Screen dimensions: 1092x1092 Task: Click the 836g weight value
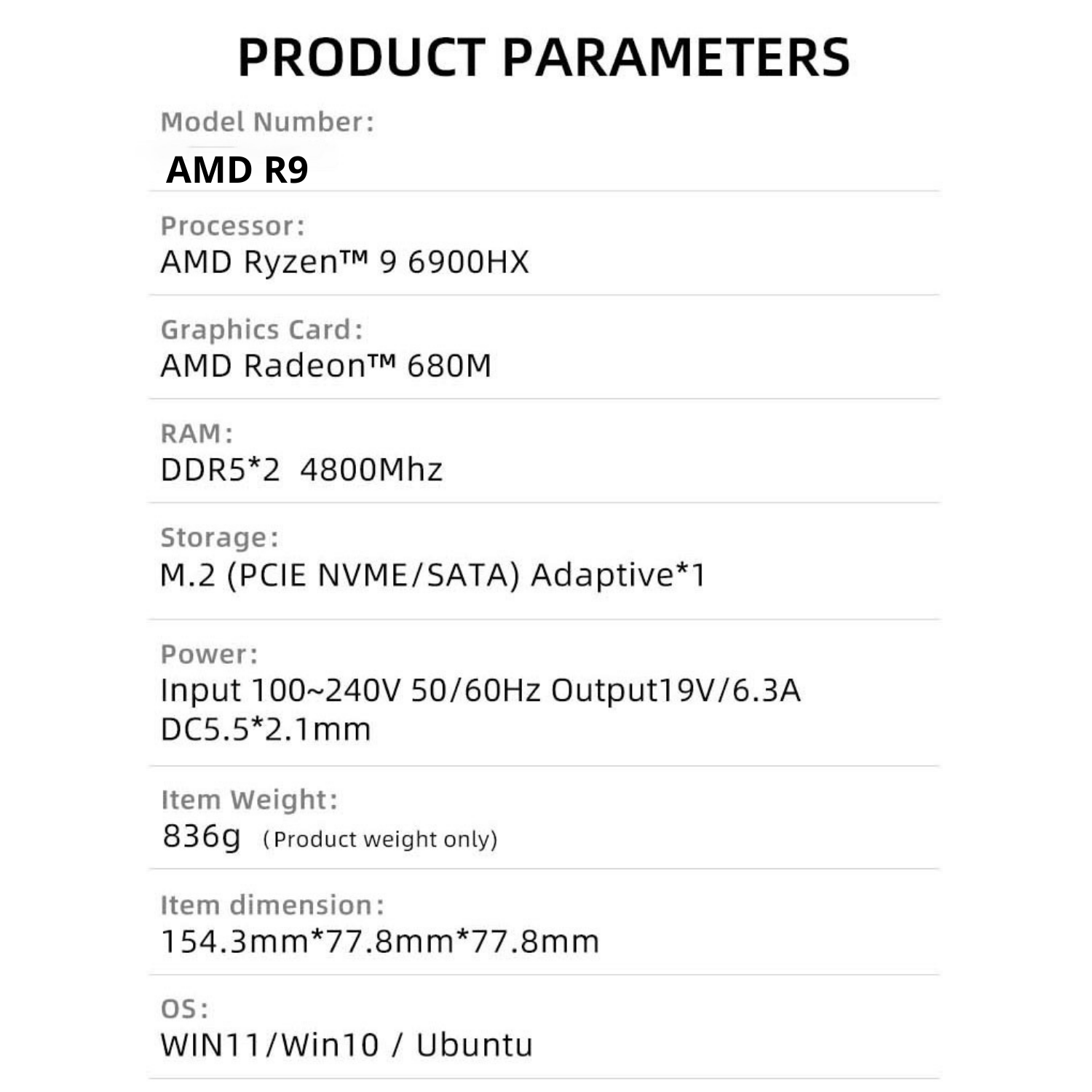[x=202, y=836]
